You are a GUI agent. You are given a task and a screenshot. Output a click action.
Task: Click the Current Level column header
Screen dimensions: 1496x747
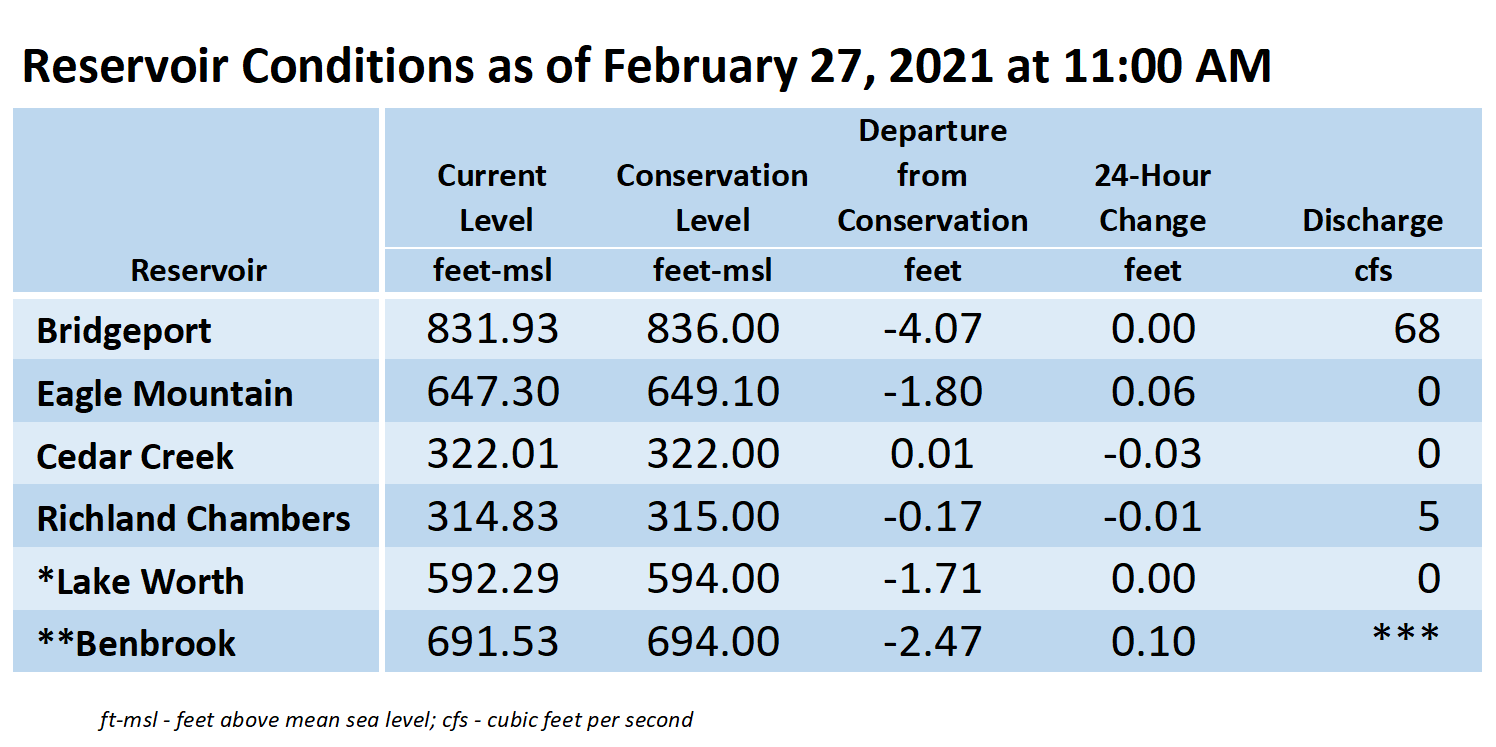492,198
